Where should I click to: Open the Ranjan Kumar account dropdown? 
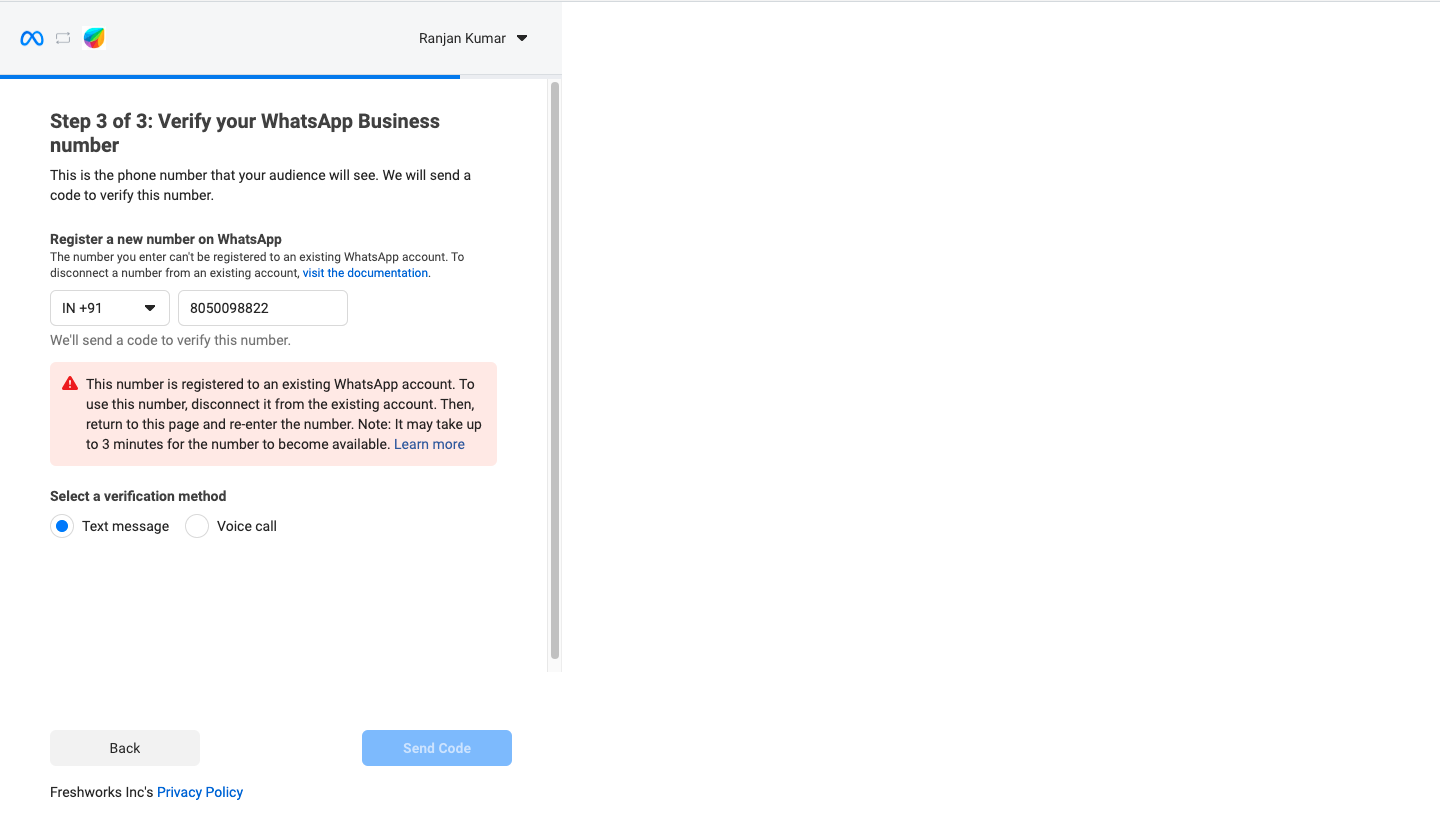click(x=473, y=38)
